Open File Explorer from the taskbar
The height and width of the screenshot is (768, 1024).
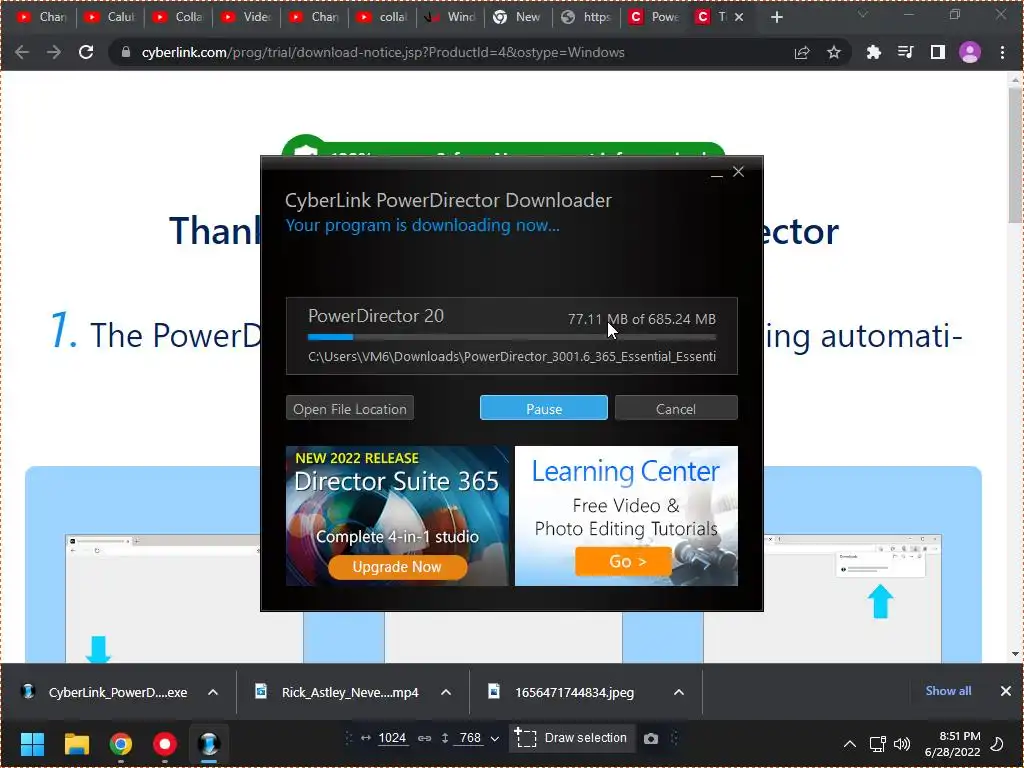[x=76, y=743]
